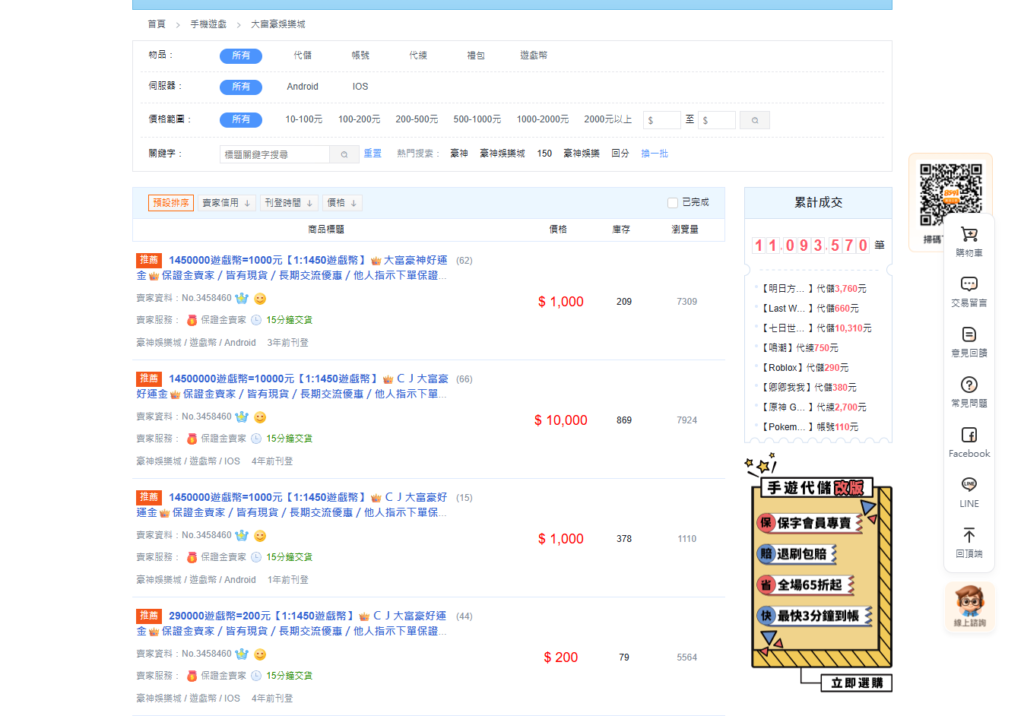Click the 常見問題 question mark icon
The height and width of the screenshot is (716, 1024).
coord(968,385)
